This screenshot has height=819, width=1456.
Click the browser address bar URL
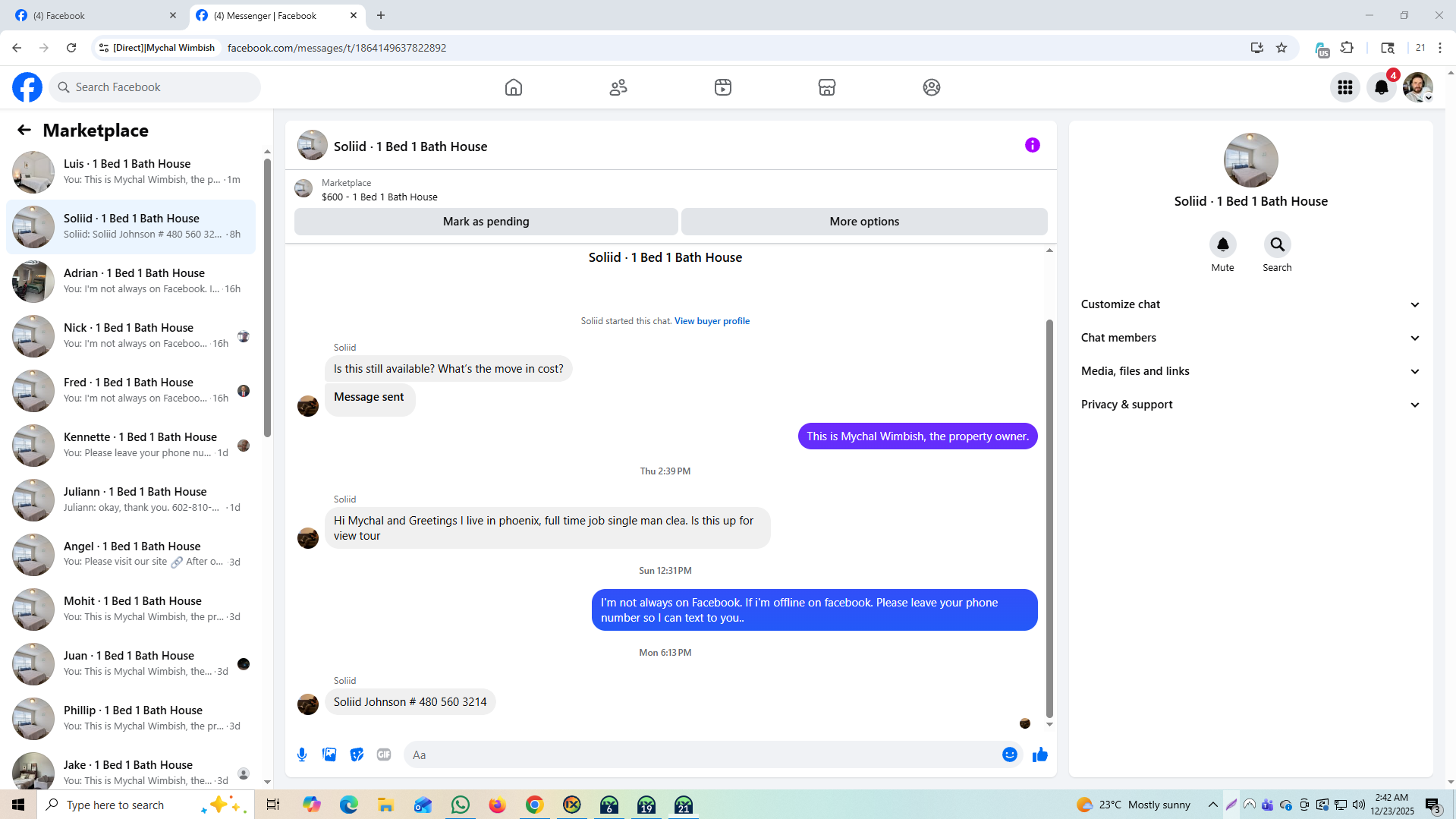(x=337, y=48)
